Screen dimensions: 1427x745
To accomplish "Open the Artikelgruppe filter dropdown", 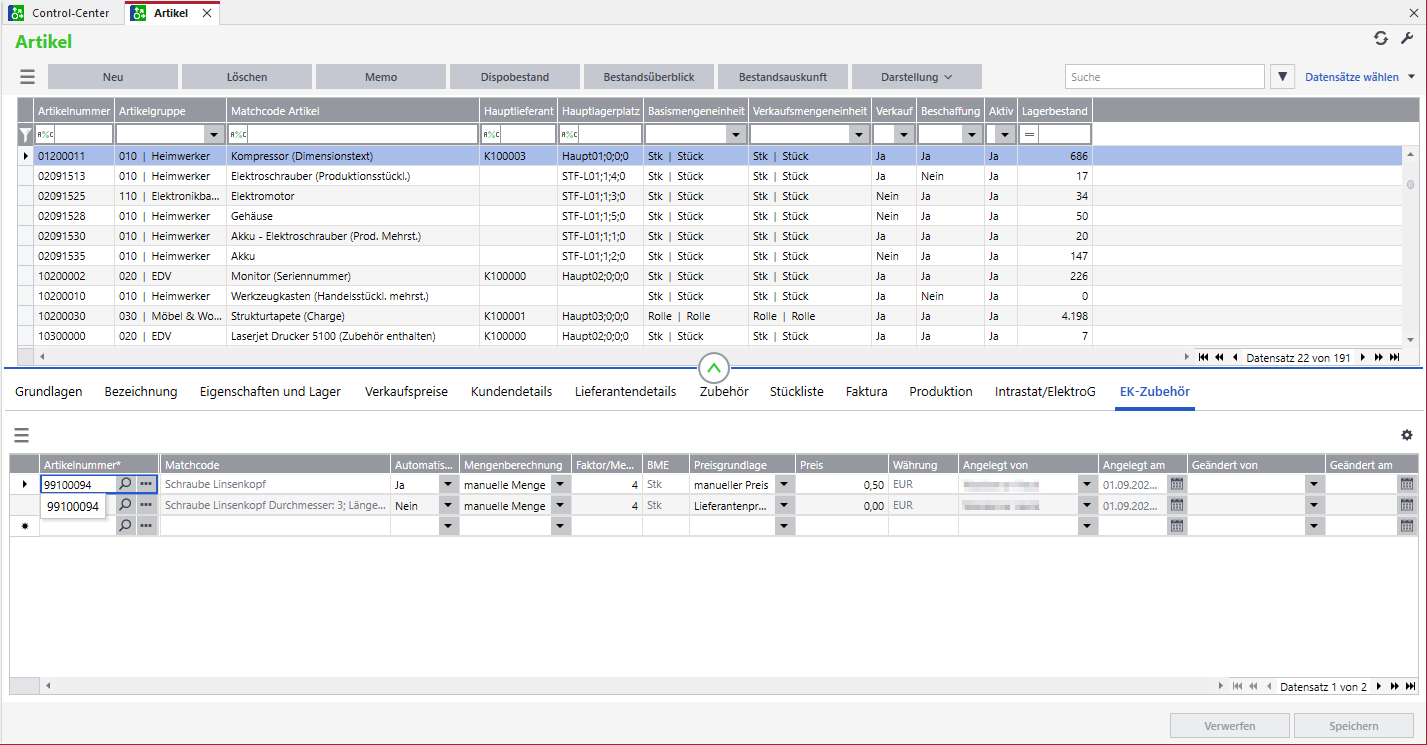I will pyautogui.click(x=213, y=135).
